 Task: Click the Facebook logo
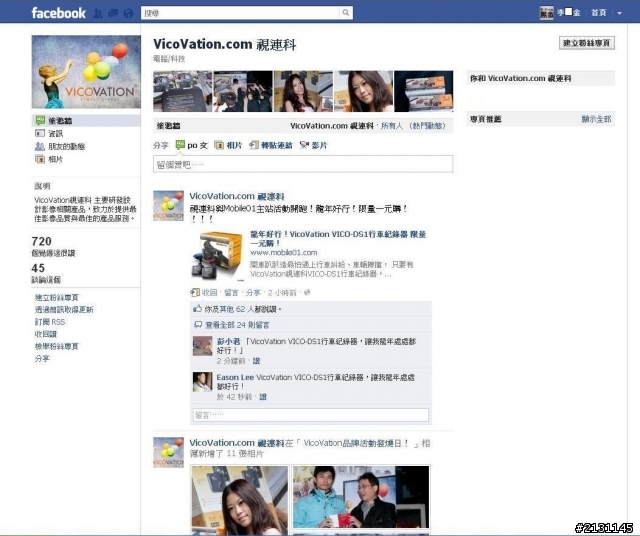coord(58,13)
